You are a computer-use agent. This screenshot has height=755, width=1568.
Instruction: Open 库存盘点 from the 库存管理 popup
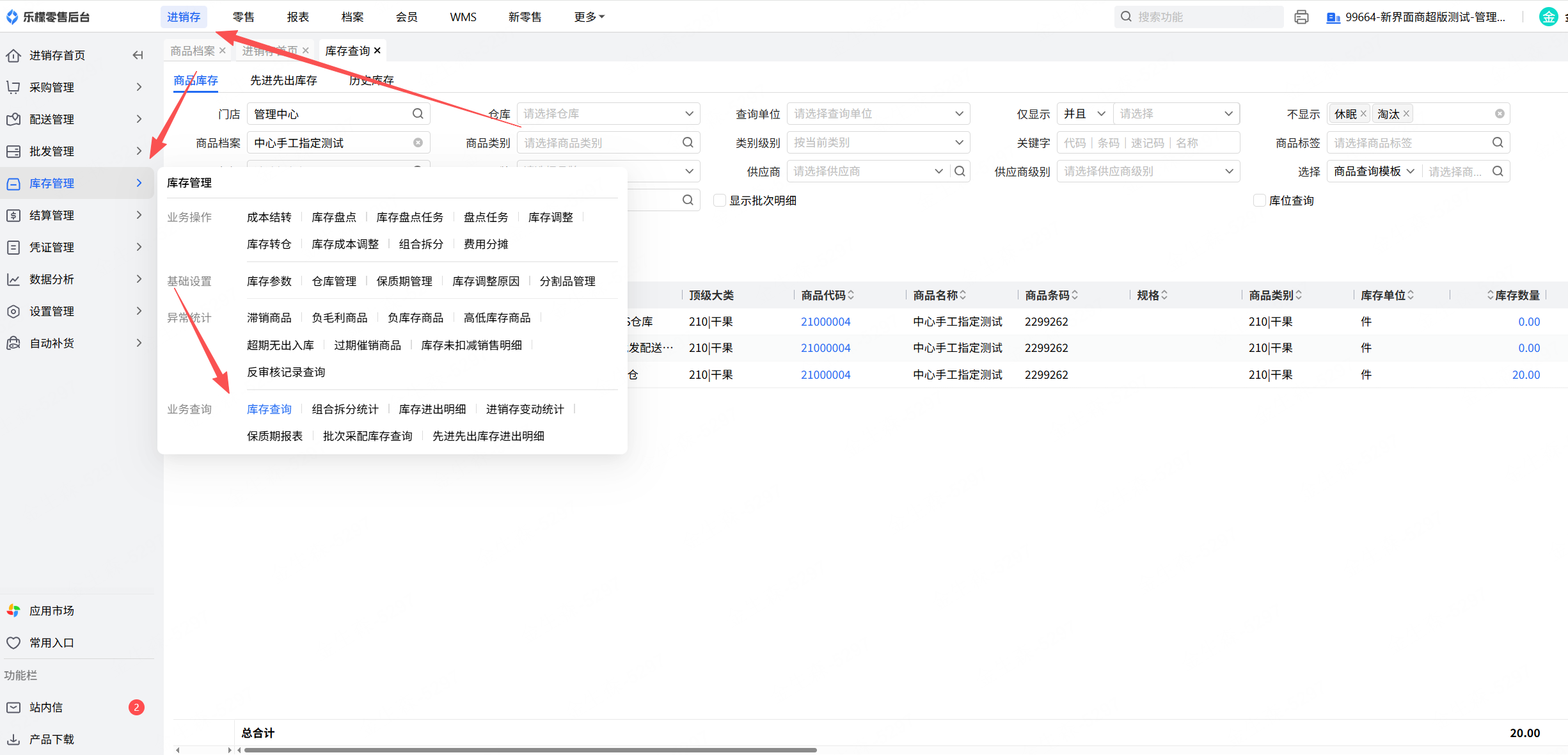point(333,218)
